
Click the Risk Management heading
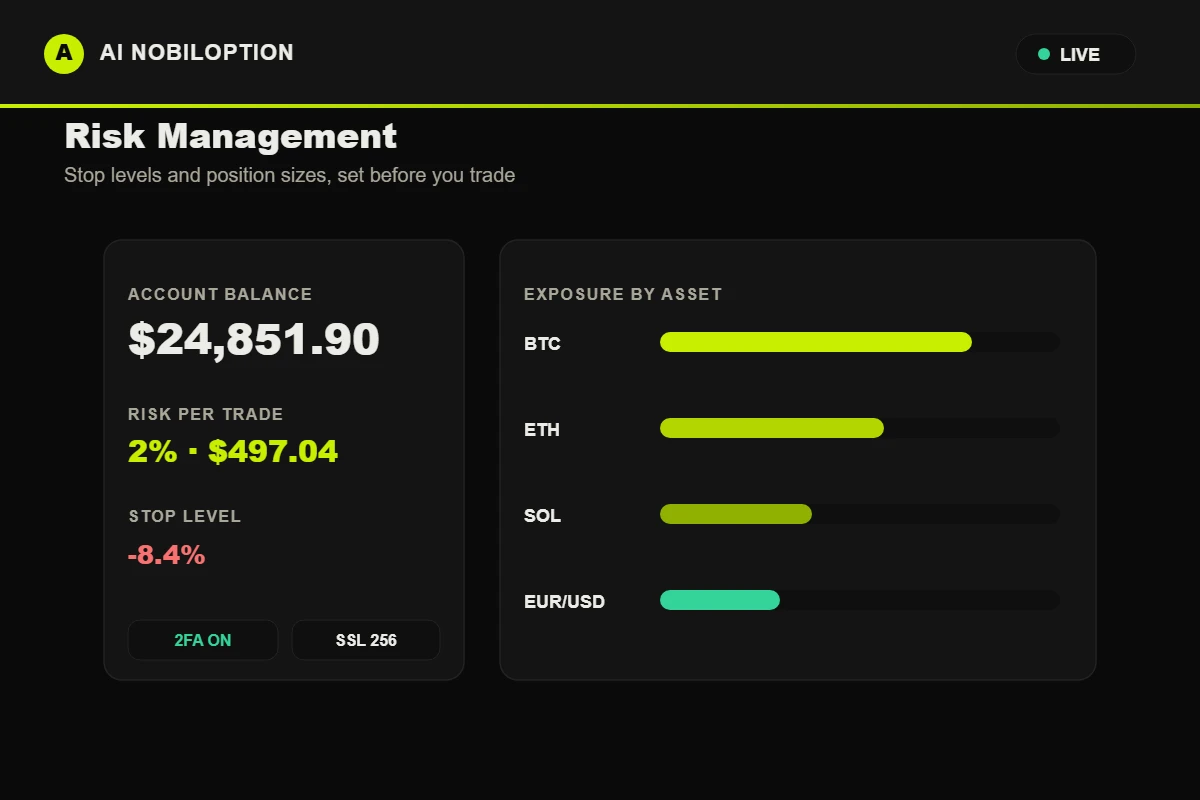coord(231,136)
